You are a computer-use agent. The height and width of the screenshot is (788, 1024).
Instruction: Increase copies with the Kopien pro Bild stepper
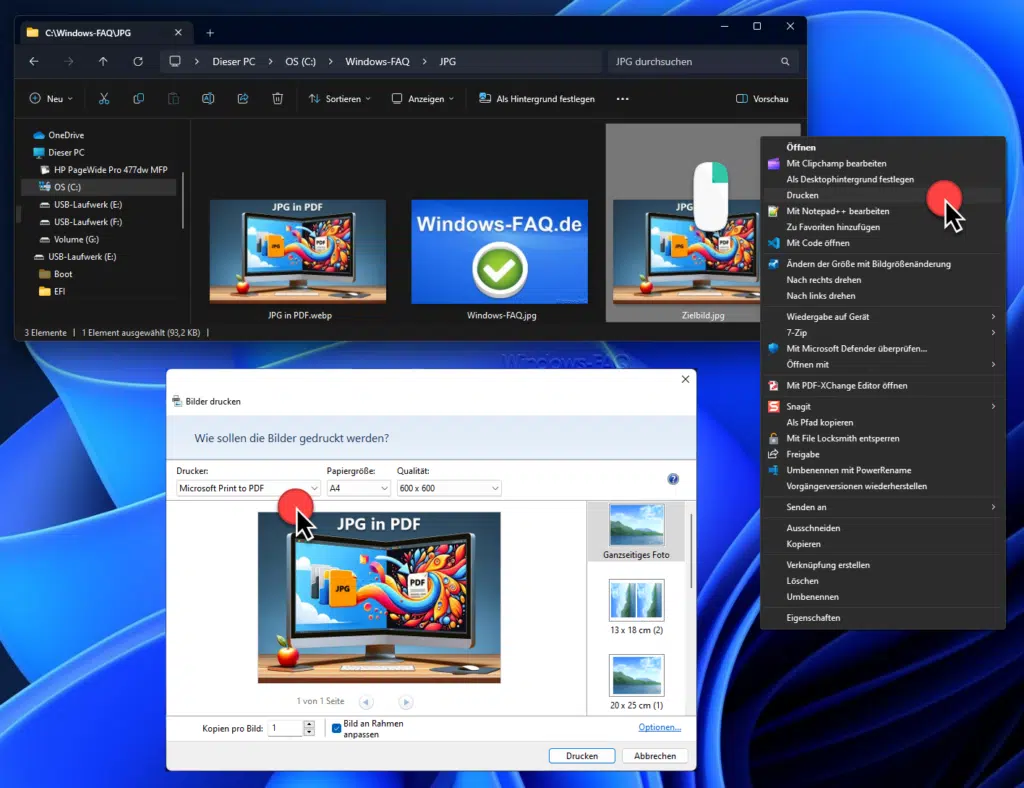pos(309,724)
